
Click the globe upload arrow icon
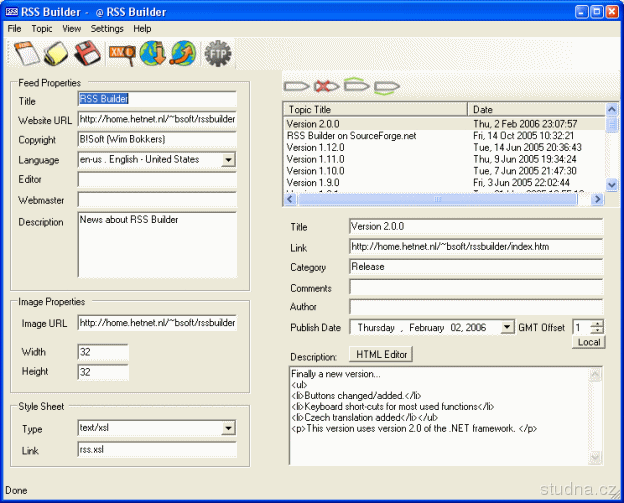(182, 54)
